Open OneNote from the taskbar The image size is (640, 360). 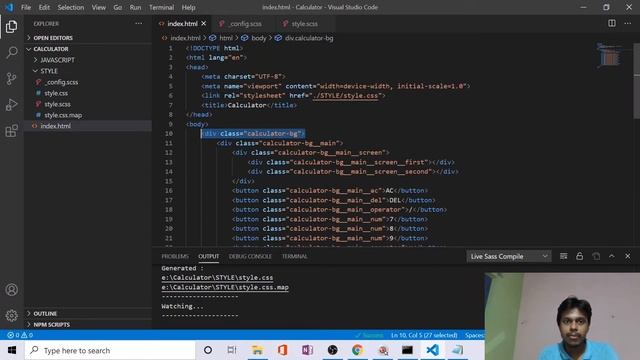[307, 350]
